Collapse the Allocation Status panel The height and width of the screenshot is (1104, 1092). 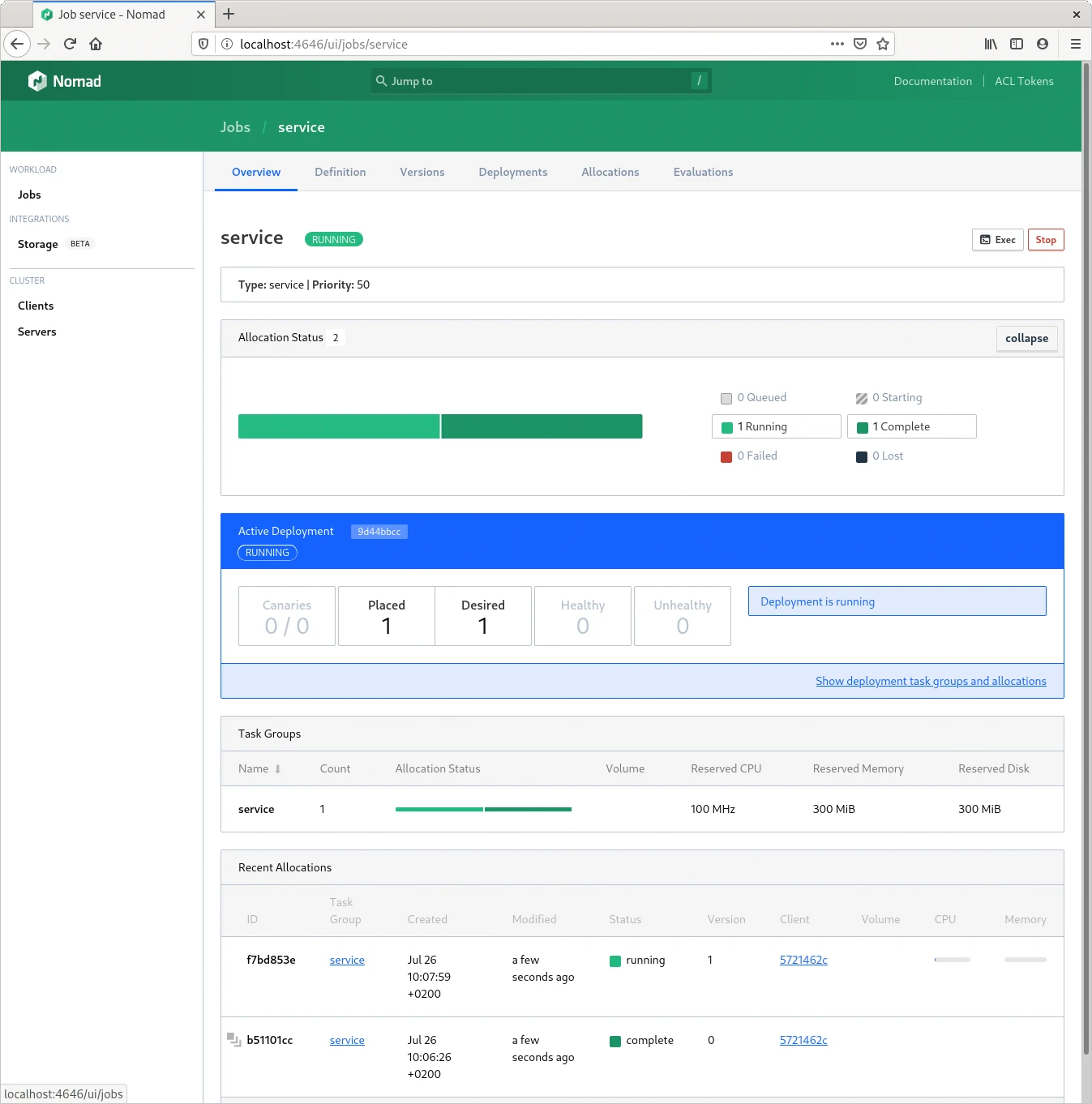tap(1026, 338)
